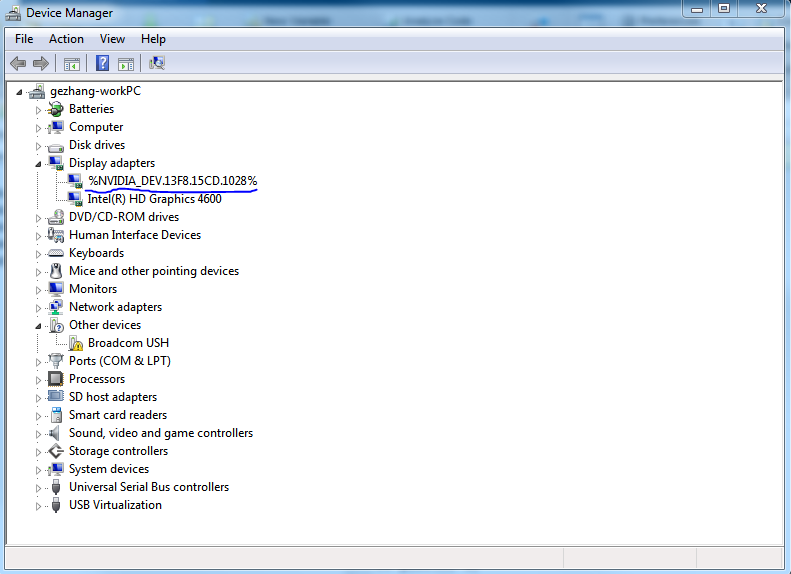Click the Keyboards category icon
This screenshot has height=574, width=791.
[x=55, y=253]
